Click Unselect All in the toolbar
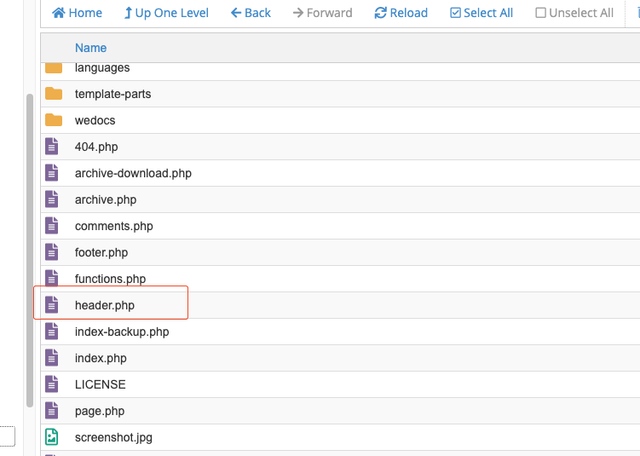The image size is (640, 456). click(x=574, y=13)
